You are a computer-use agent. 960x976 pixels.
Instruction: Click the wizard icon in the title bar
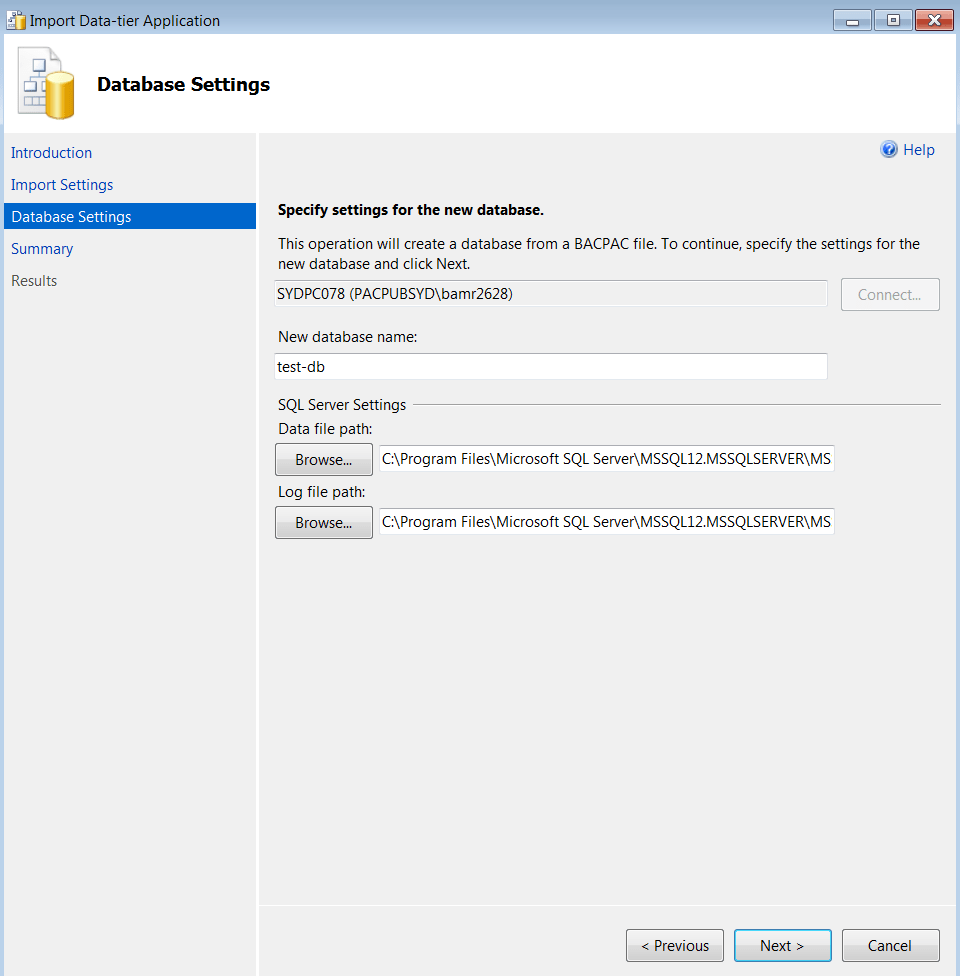point(16,20)
